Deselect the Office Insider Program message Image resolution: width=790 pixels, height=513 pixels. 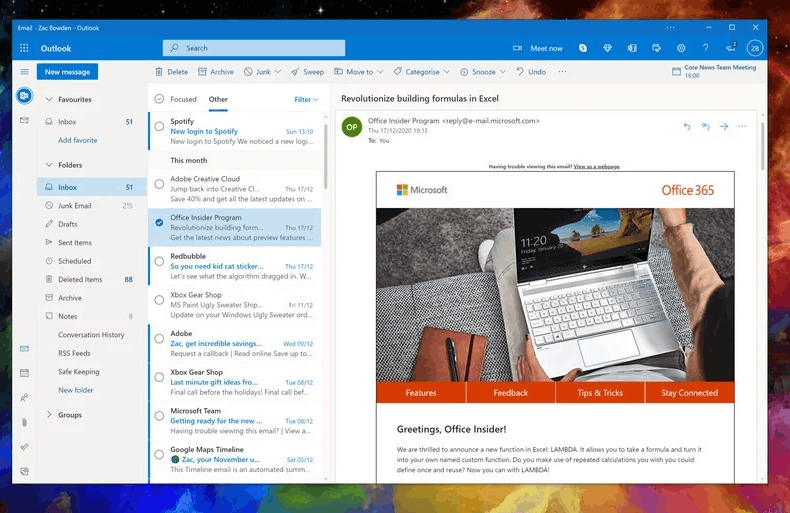click(x=159, y=223)
